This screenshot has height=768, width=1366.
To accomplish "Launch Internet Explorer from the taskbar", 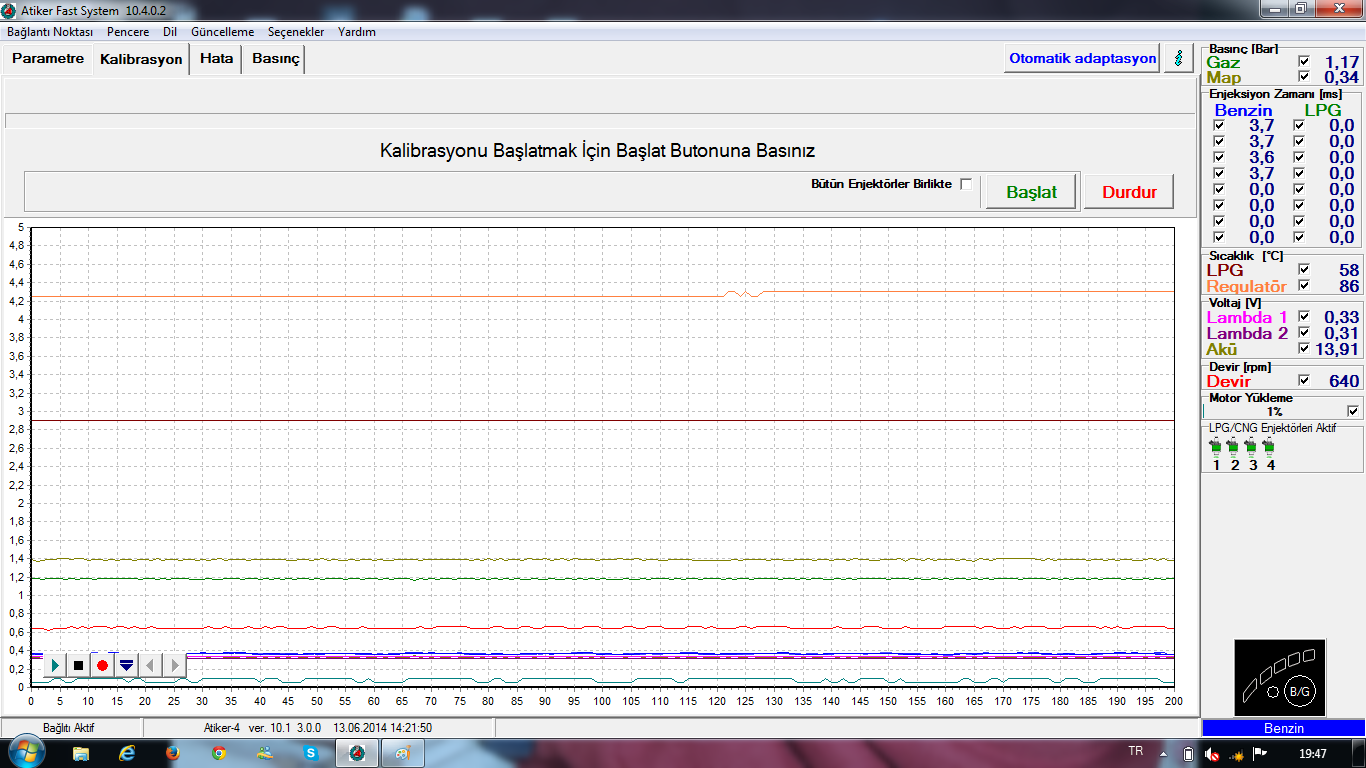I will (x=127, y=752).
